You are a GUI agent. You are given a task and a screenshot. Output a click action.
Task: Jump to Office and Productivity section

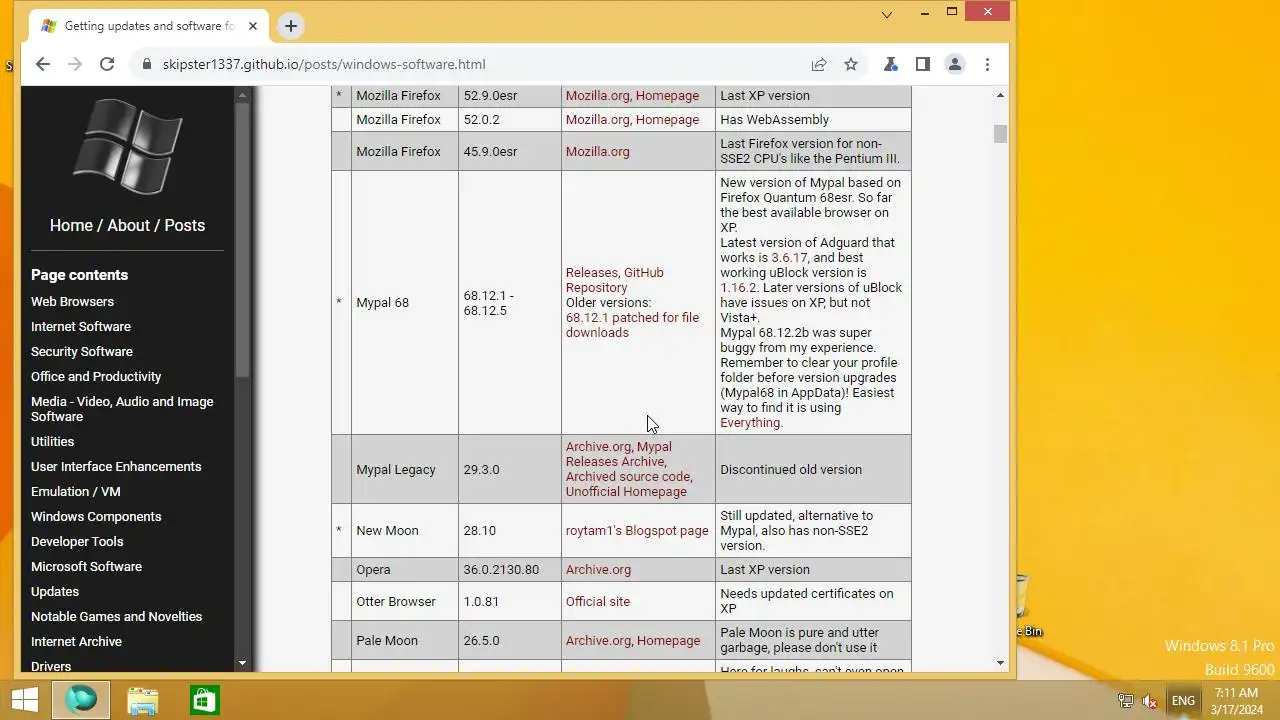96,376
